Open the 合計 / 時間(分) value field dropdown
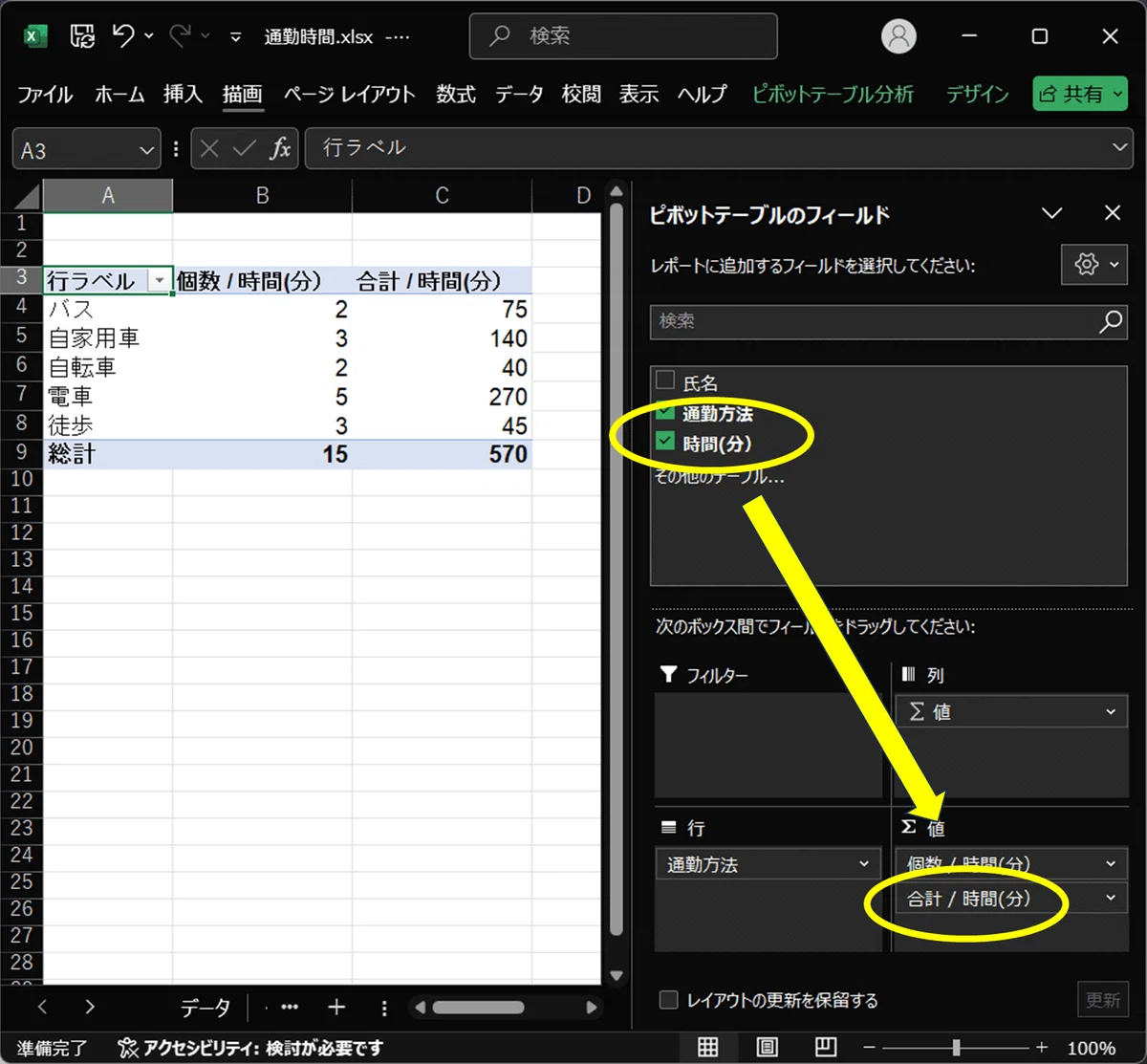 tap(1110, 899)
